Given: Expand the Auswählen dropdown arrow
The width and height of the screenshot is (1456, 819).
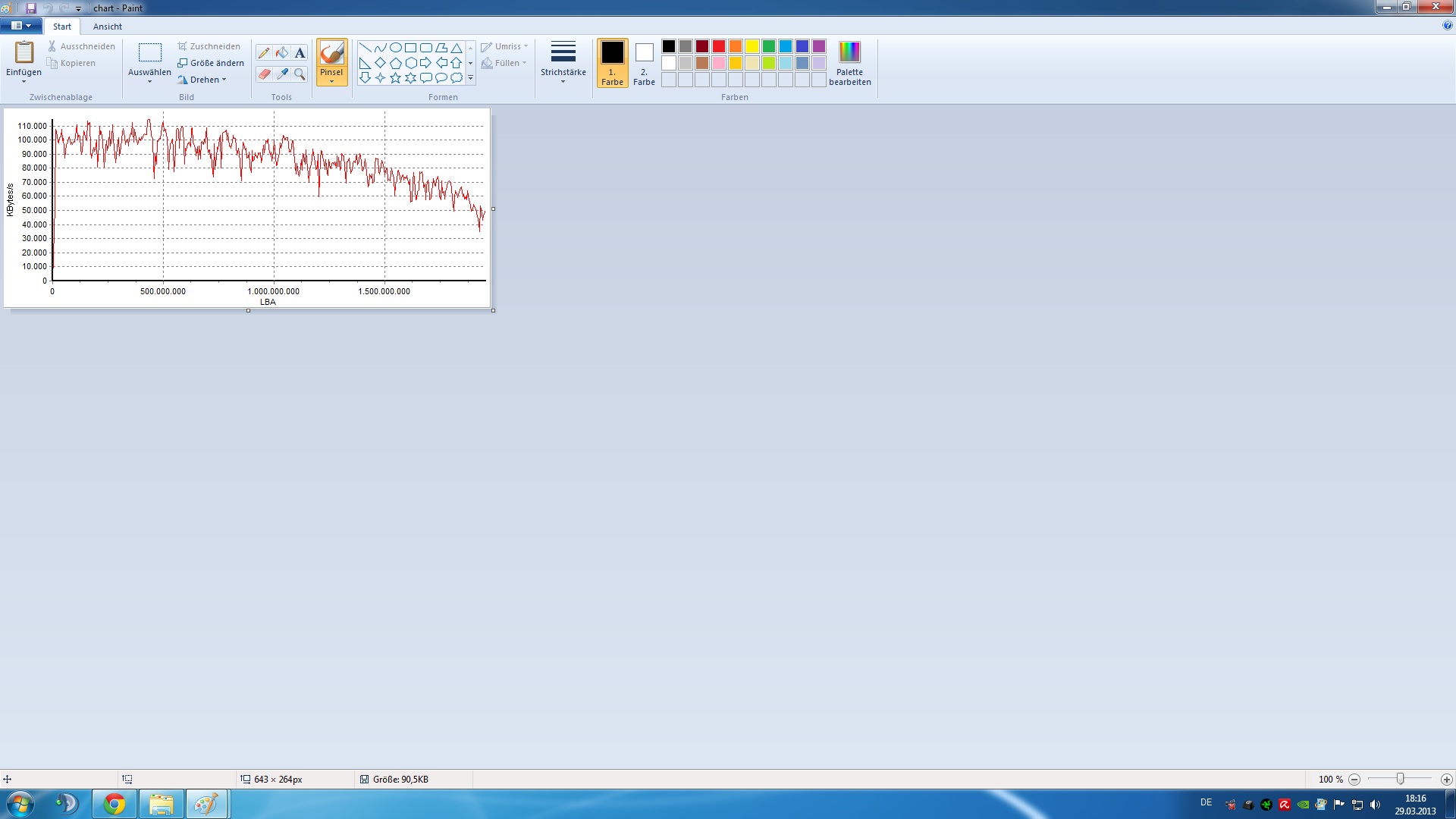Looking at the screenshot, I should click(x=149, y=81).
